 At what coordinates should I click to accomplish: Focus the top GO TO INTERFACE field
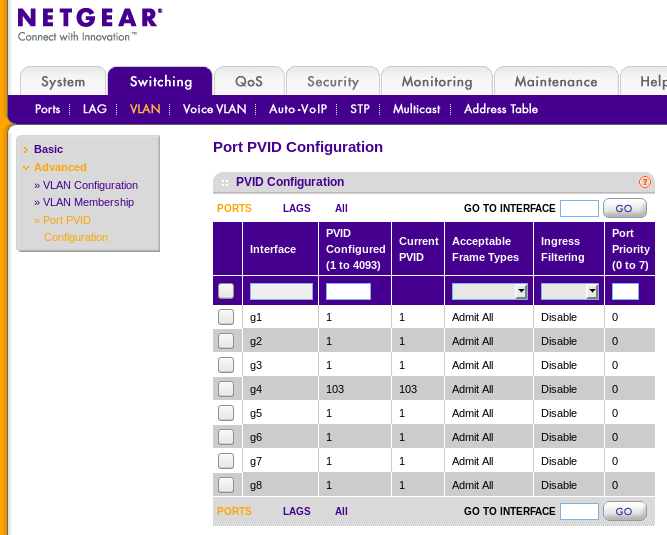(579, 208)
